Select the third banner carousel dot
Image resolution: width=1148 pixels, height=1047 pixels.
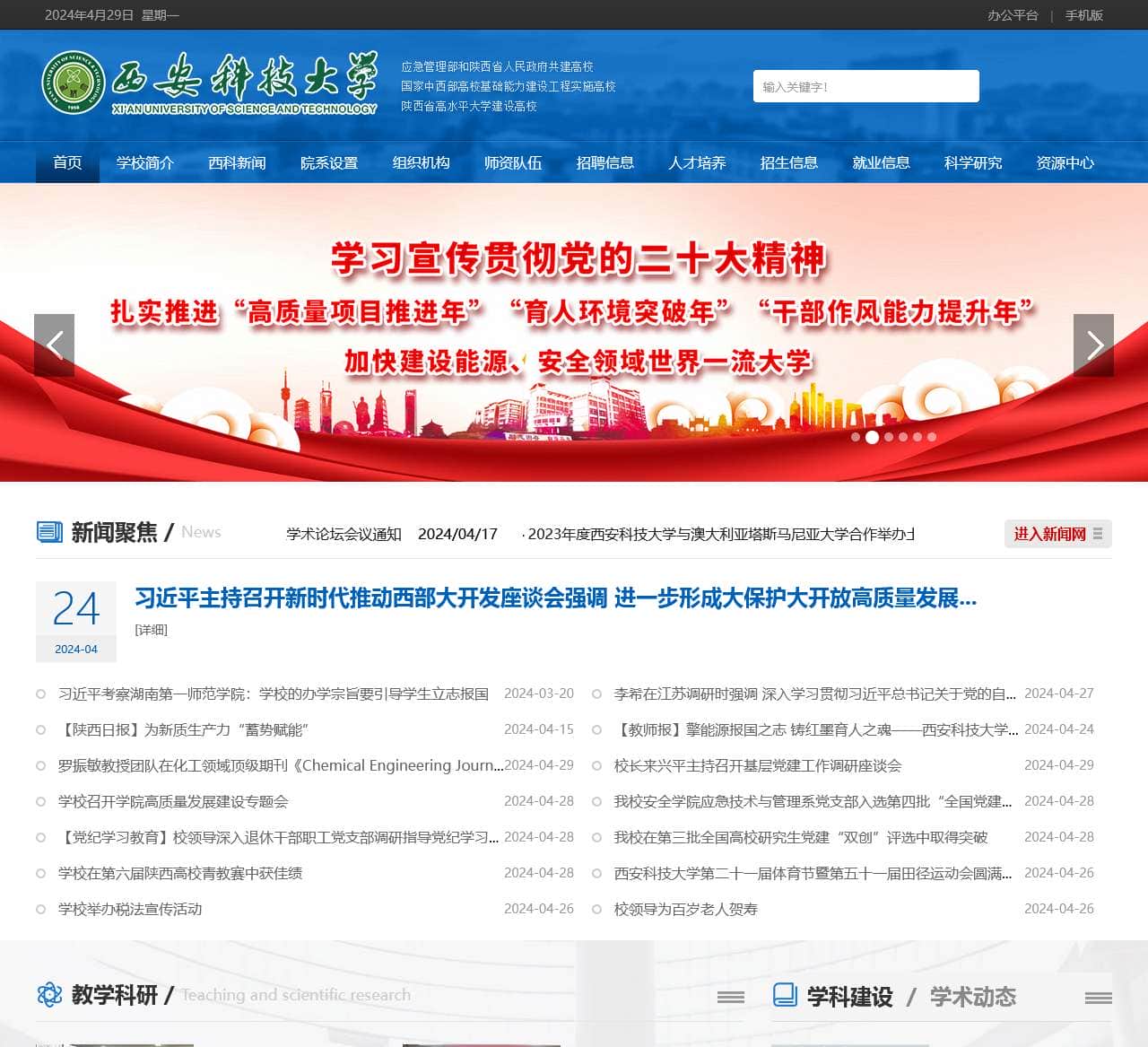tap(889, 437)
